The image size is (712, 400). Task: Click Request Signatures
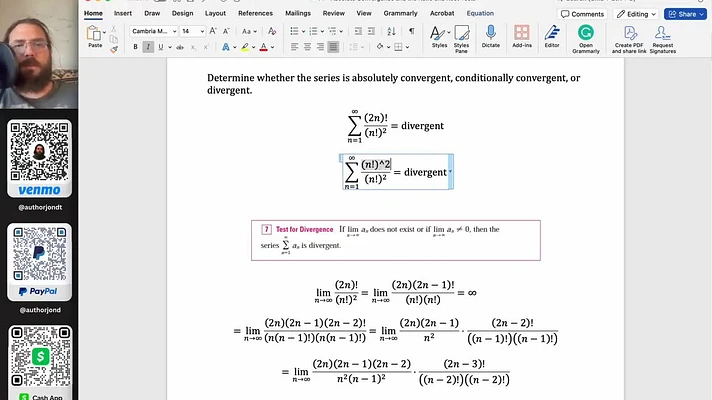click(663, 39)
